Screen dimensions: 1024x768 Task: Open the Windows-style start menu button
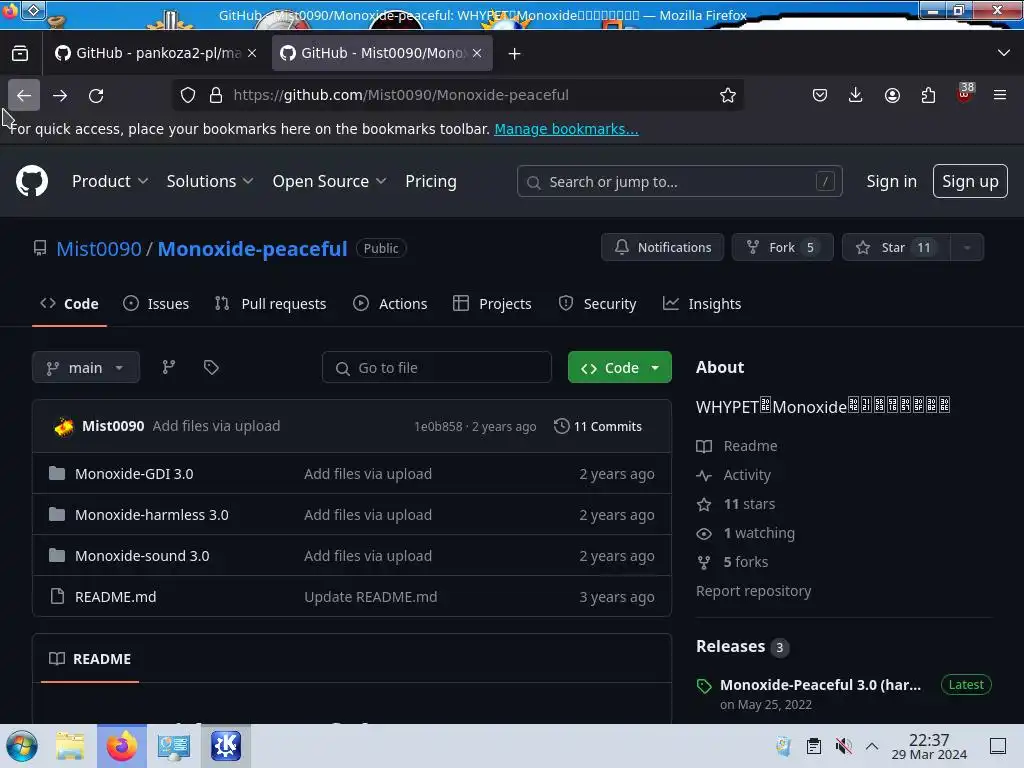click(22, 746)
